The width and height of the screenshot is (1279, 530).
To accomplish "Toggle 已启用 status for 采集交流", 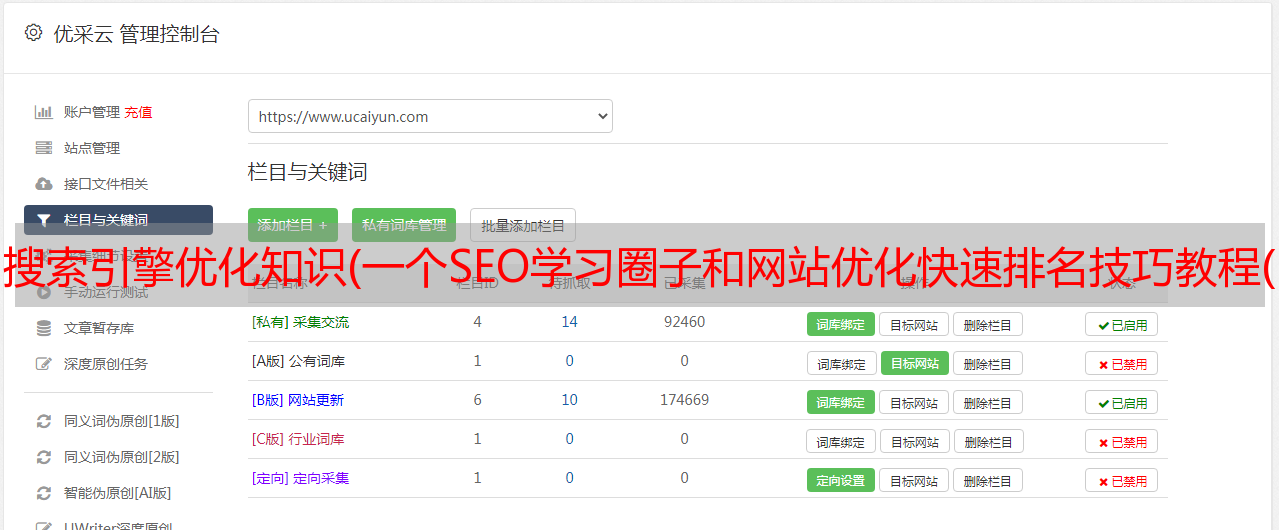I will click(1122, 324).
